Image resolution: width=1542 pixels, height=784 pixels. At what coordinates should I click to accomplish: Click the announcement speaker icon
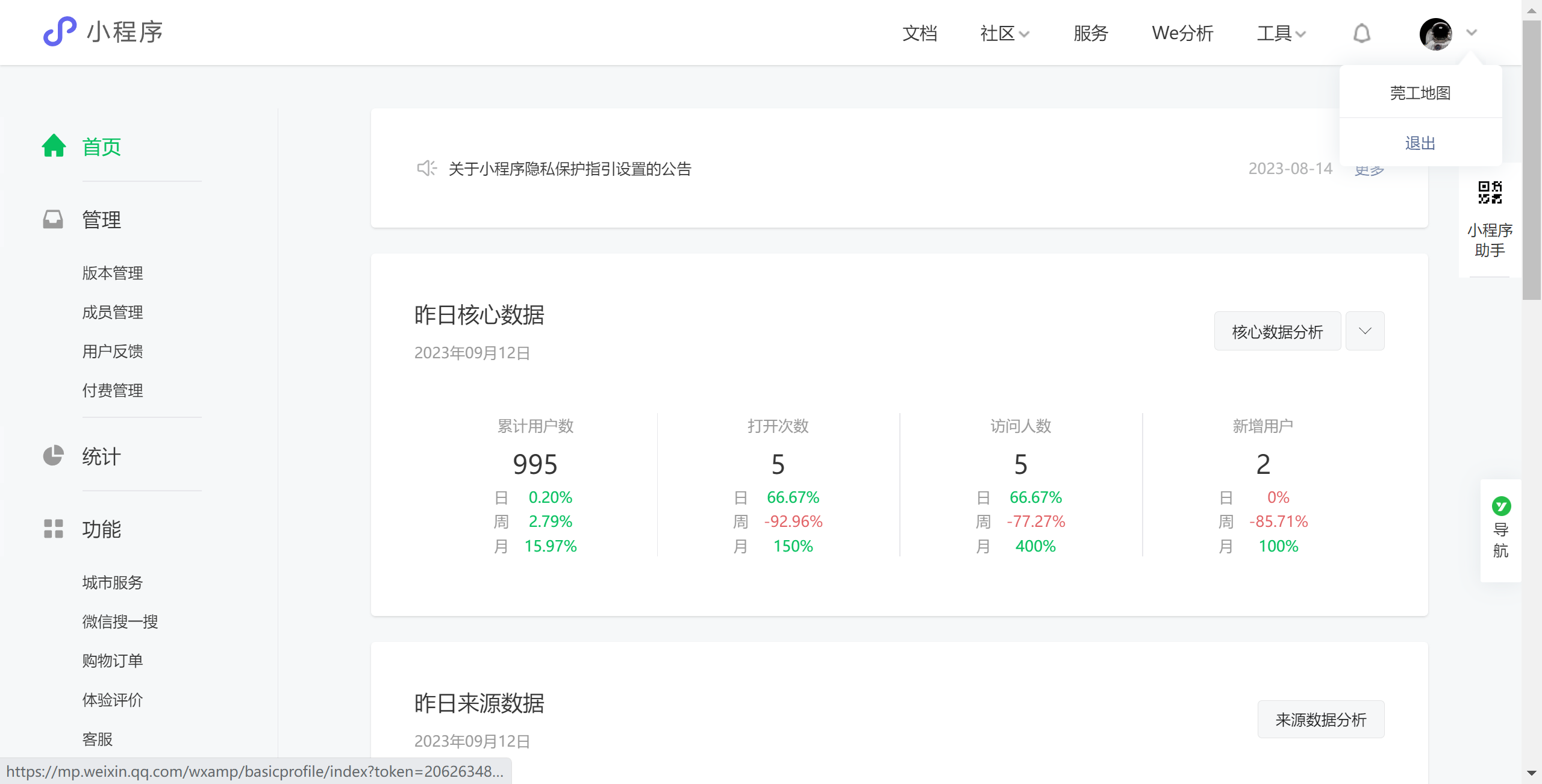(426, 168)
